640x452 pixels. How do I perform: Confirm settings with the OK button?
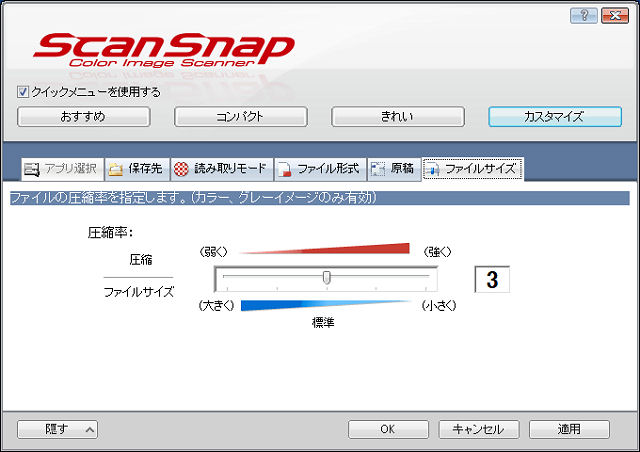point(388,430)
